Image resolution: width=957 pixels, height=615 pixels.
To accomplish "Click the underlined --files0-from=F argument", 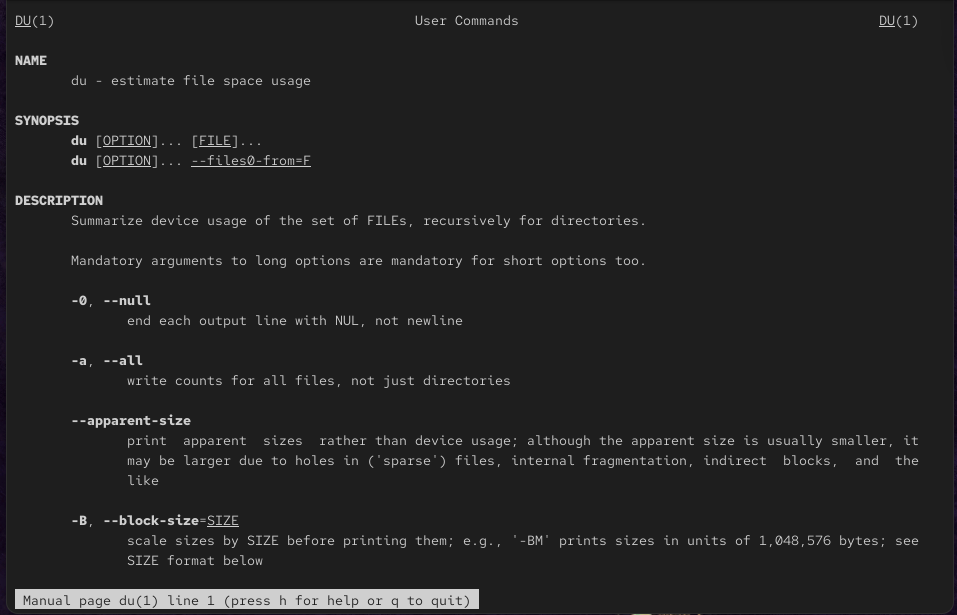I will (251, 160).
